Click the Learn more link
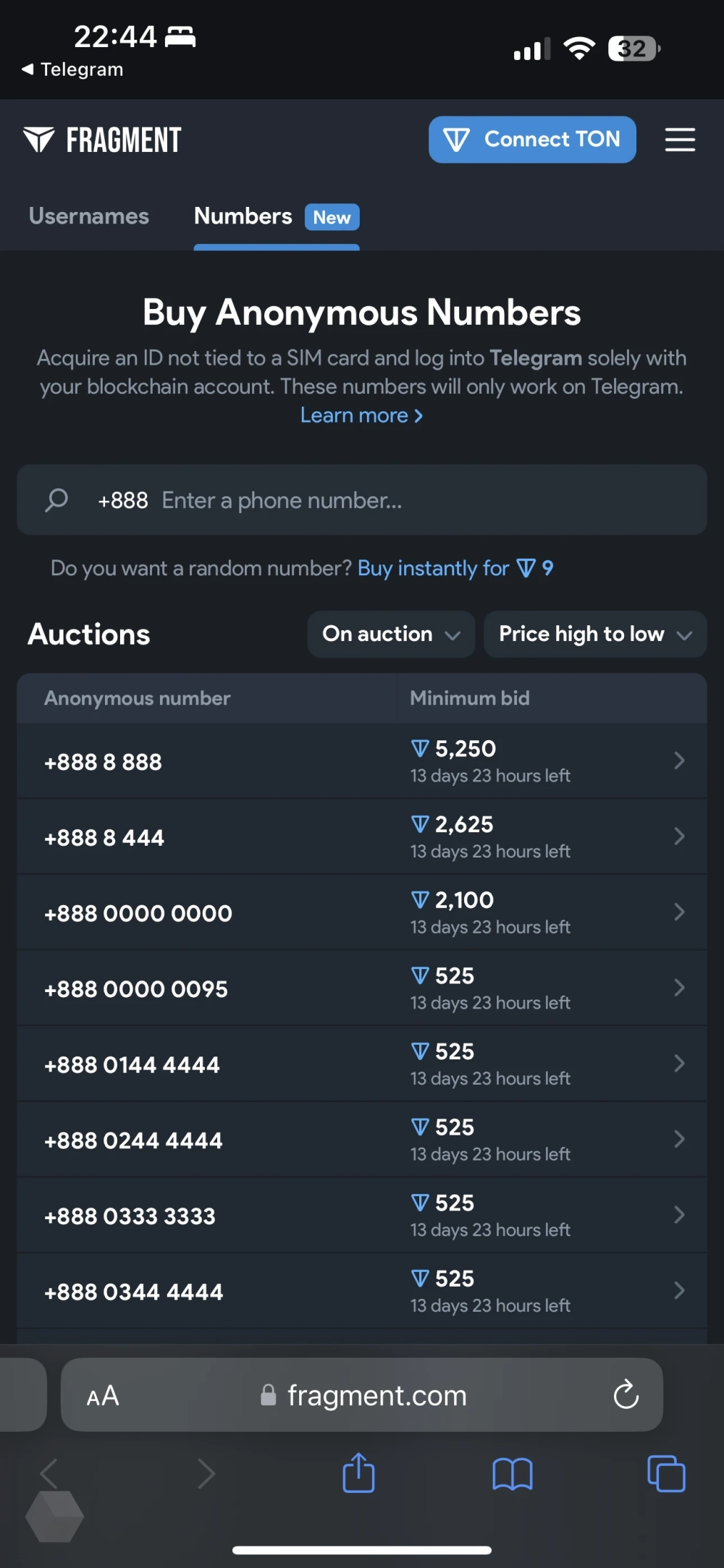Viewport: 724px width, 1568px height. (361, 415)
